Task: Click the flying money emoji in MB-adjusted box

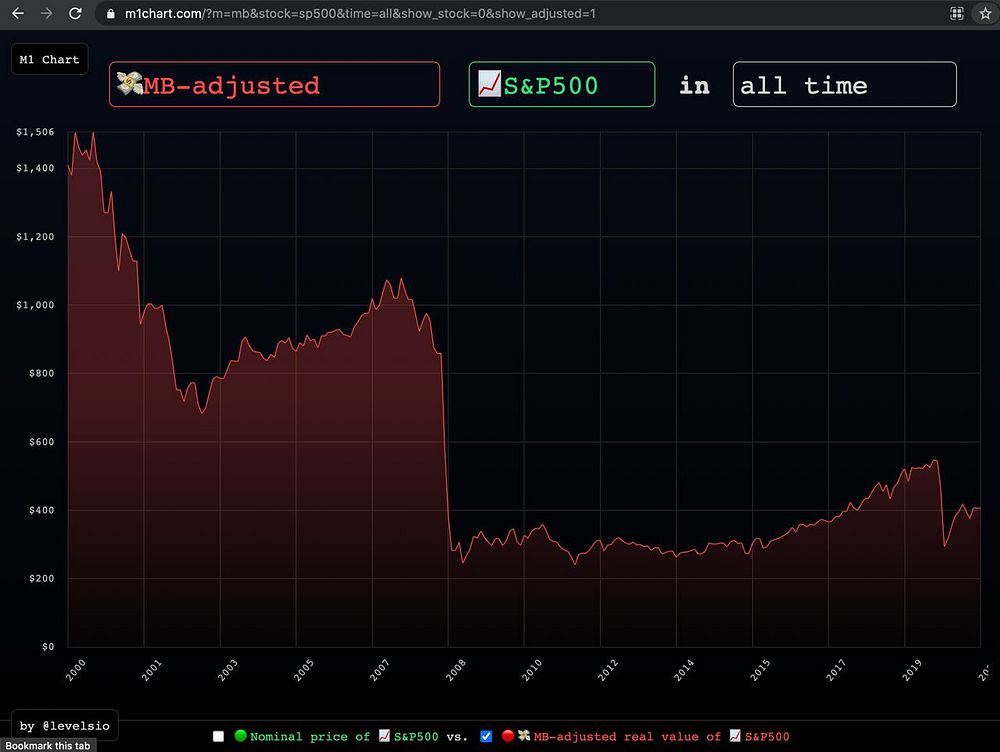Action: pyautogui.click(x=129, y=83)
